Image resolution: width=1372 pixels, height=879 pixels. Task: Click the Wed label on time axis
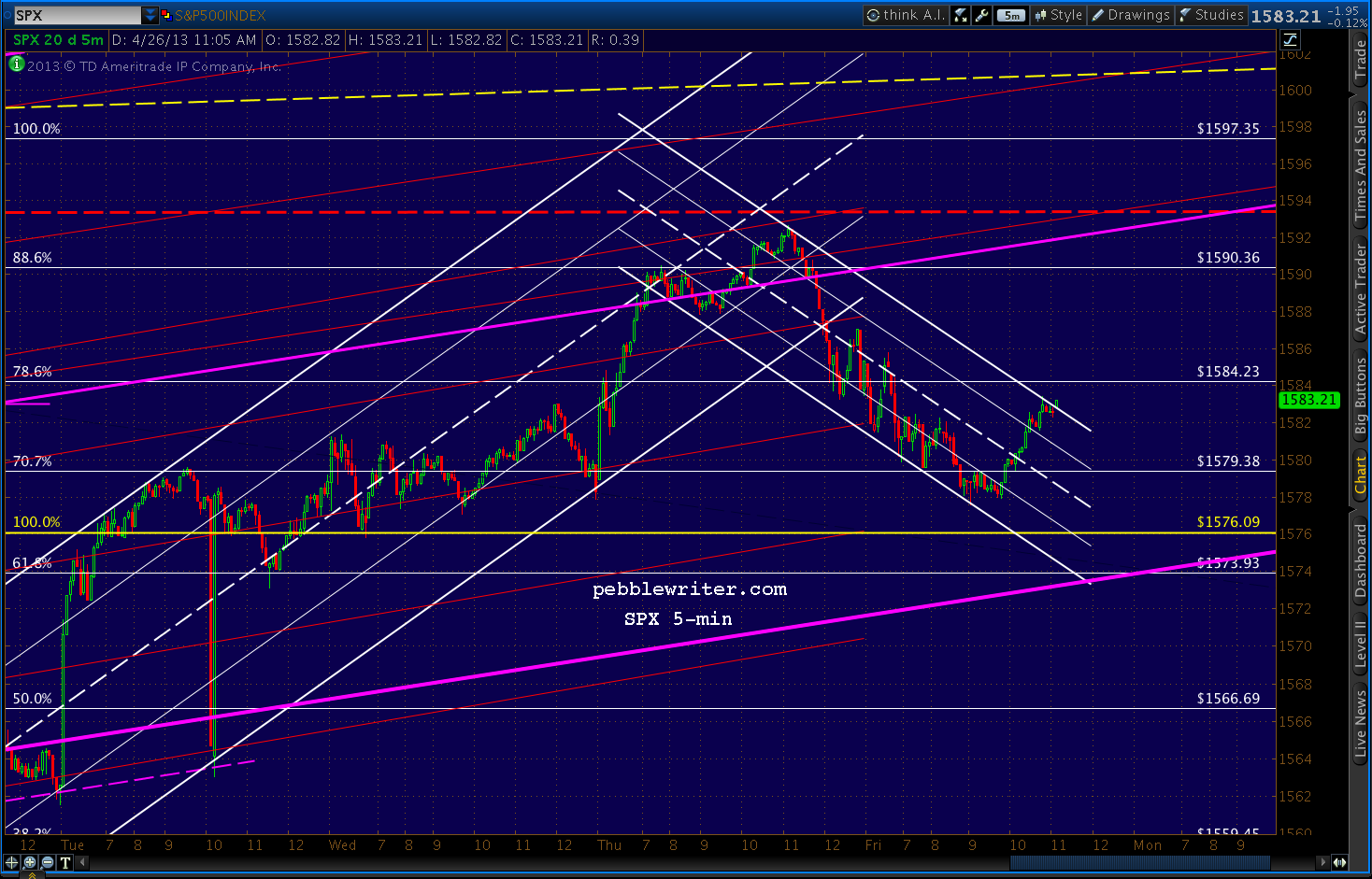click(x=342, y=844)
